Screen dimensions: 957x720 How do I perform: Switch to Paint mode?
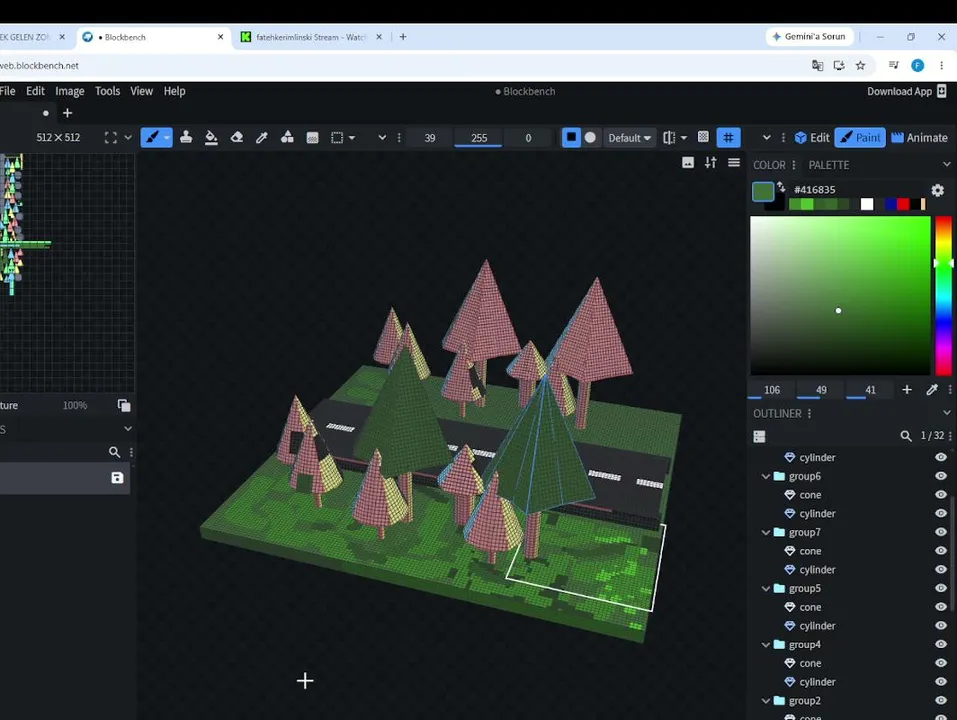click(860, 138)
